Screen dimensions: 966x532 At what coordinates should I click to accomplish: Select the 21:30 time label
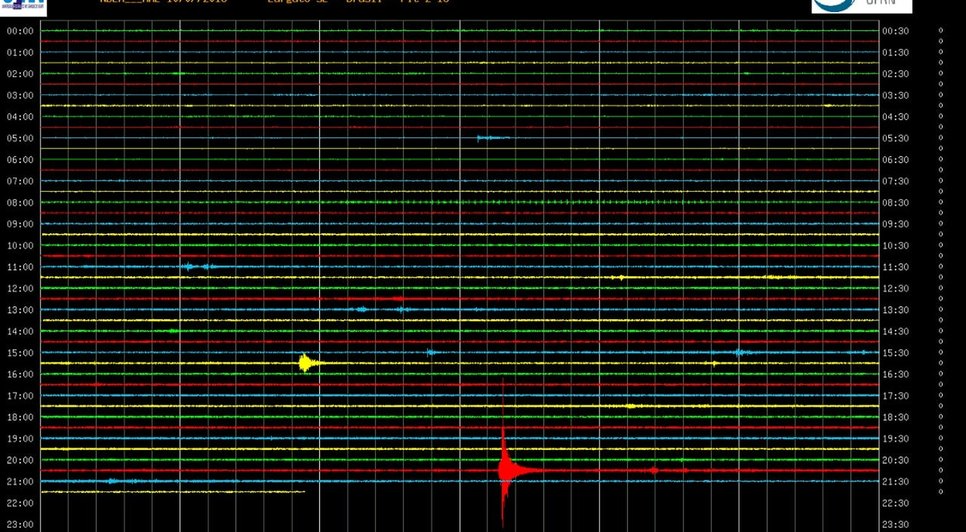pyautogui.click(x=896, y=482)
